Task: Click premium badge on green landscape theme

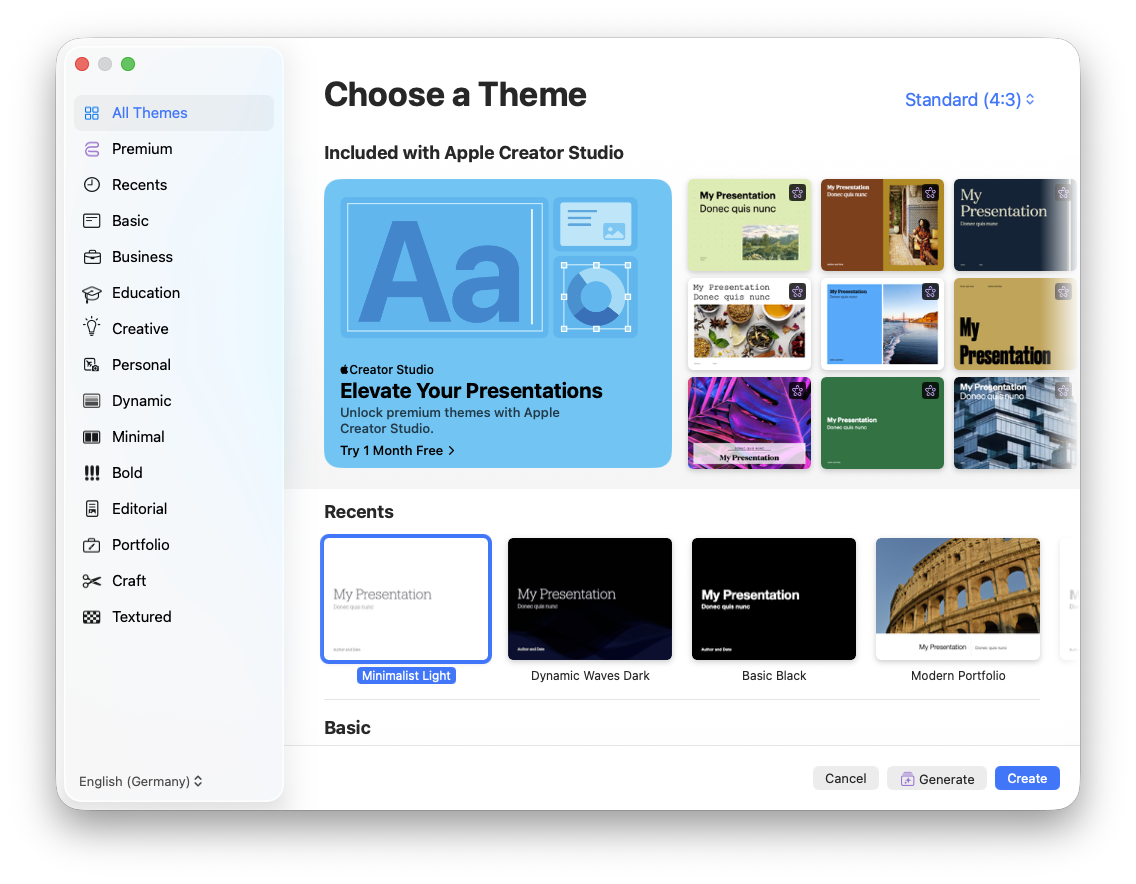Action: pos(797,193)
